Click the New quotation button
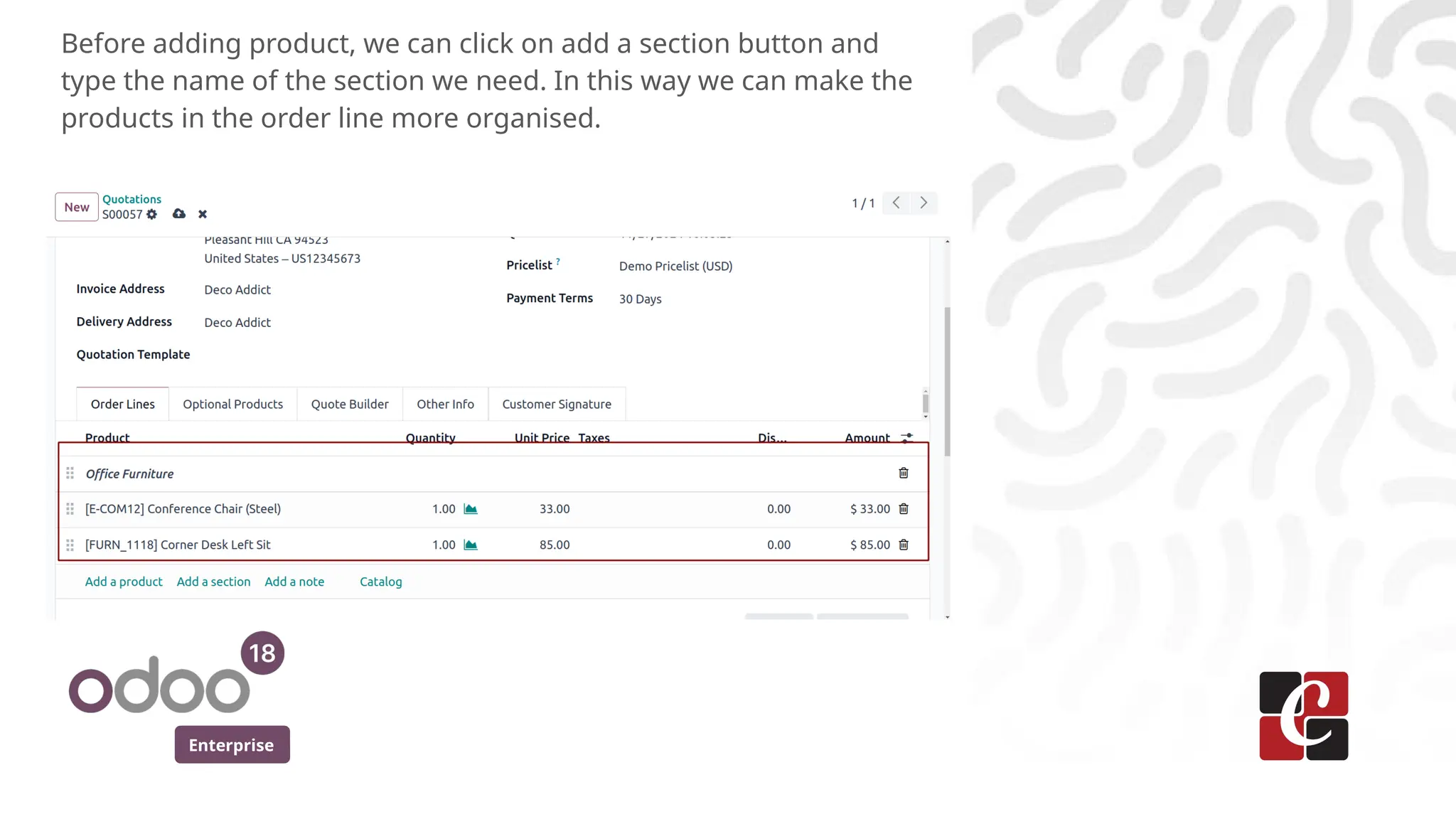The height and width of the screenshot is (819, 1456). tap(77, 207)
